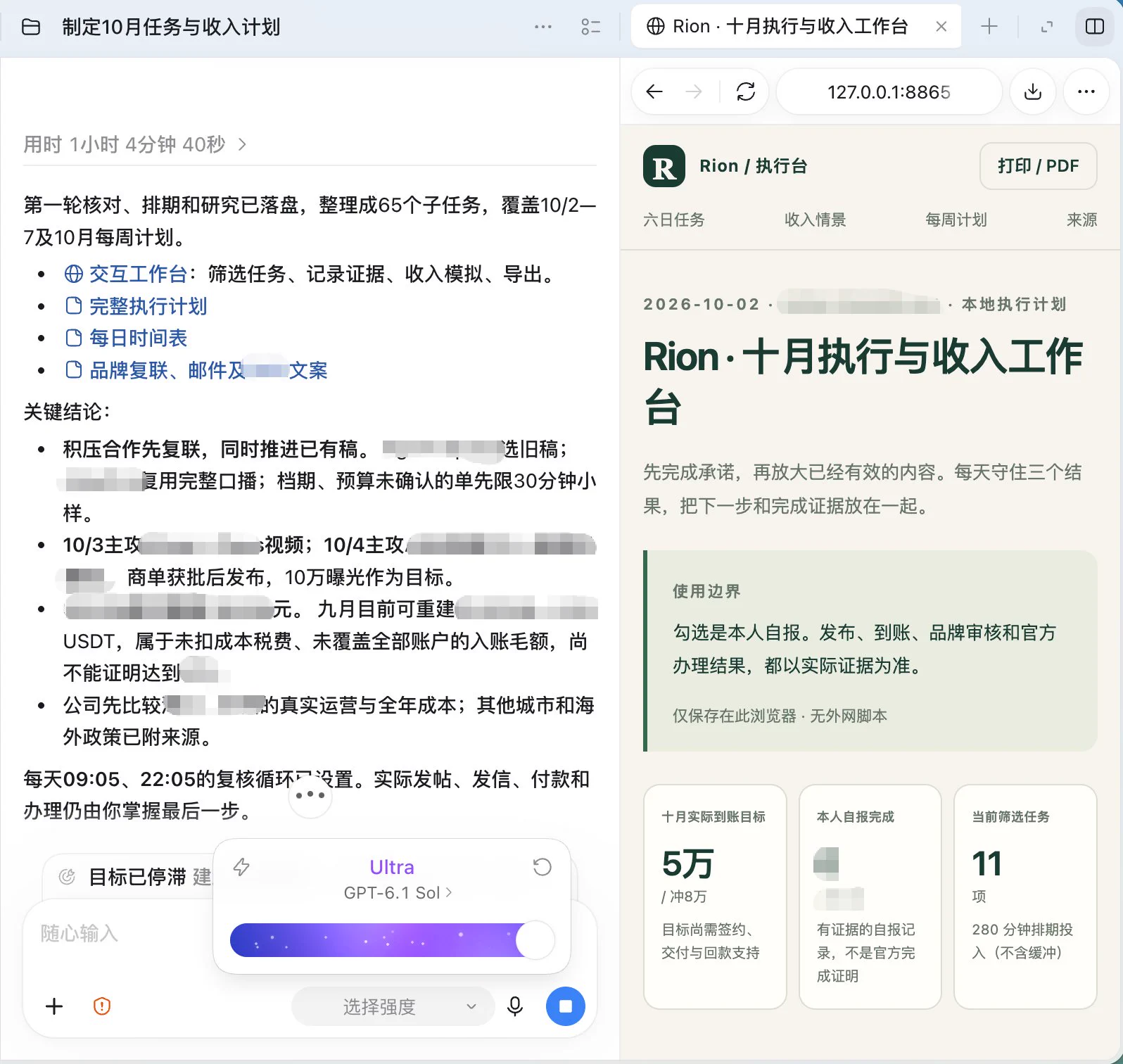Open the 品牌复联、邮件 文案 file link
Viewport: 1123px width, 1064px height.
point(196,370)
